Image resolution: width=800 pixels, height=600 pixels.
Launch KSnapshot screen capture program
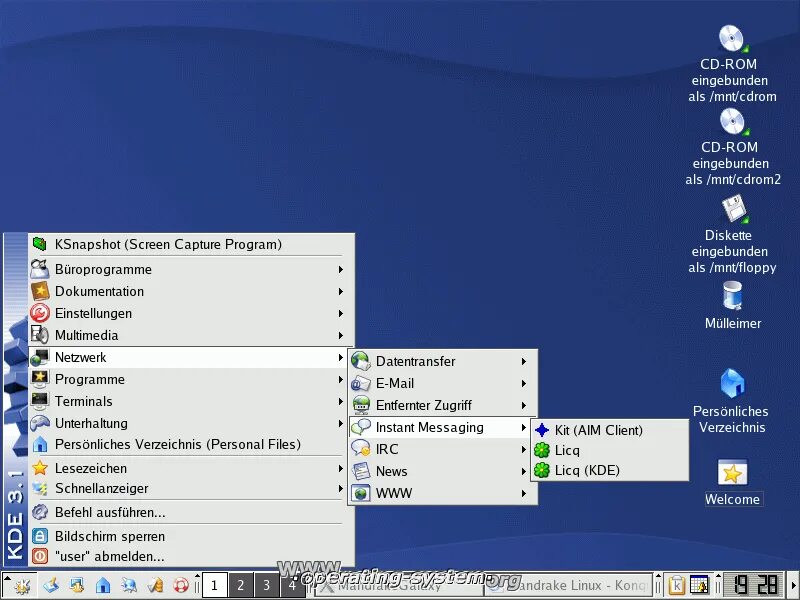(191, 244)
